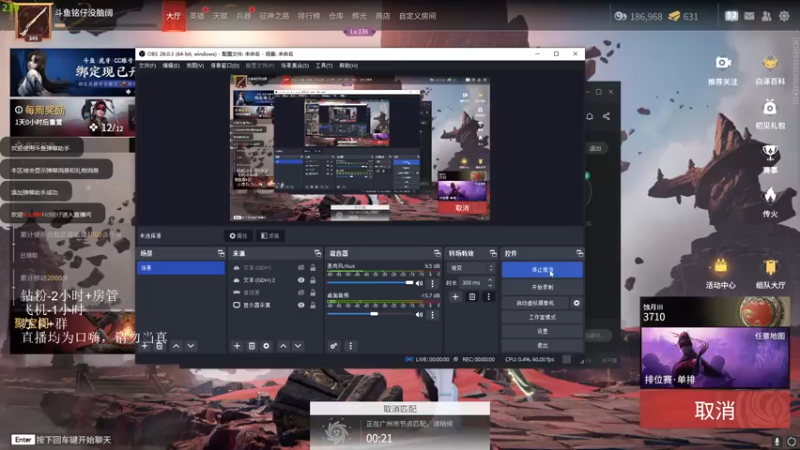Pop out the 混音器 dock panel
The width and height of the screenshot is (800, 450).
coord(437,253)
